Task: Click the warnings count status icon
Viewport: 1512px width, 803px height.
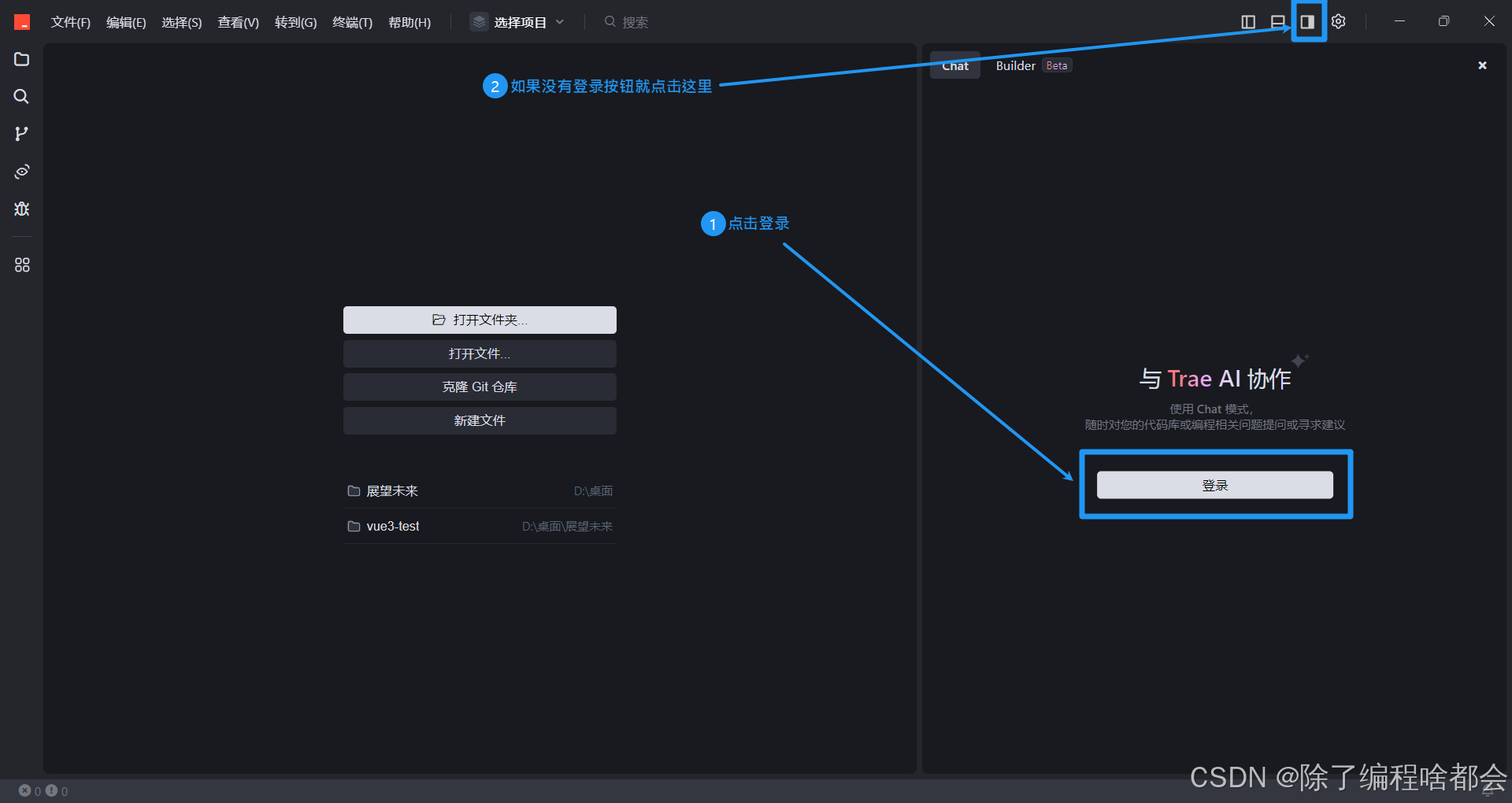Action: coord(57,791)
